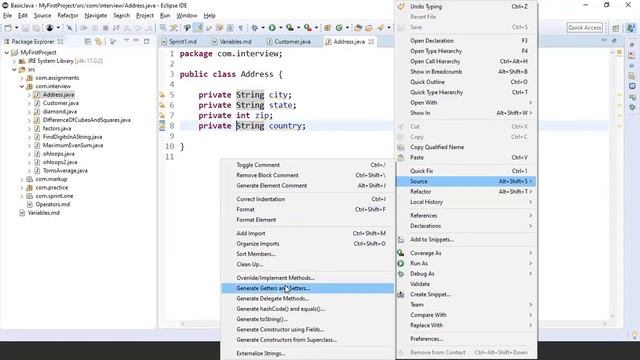Viewport: 640px width, 360px height.
Task: Select Generate Getters and Setters...
Action: coord(307,288)
